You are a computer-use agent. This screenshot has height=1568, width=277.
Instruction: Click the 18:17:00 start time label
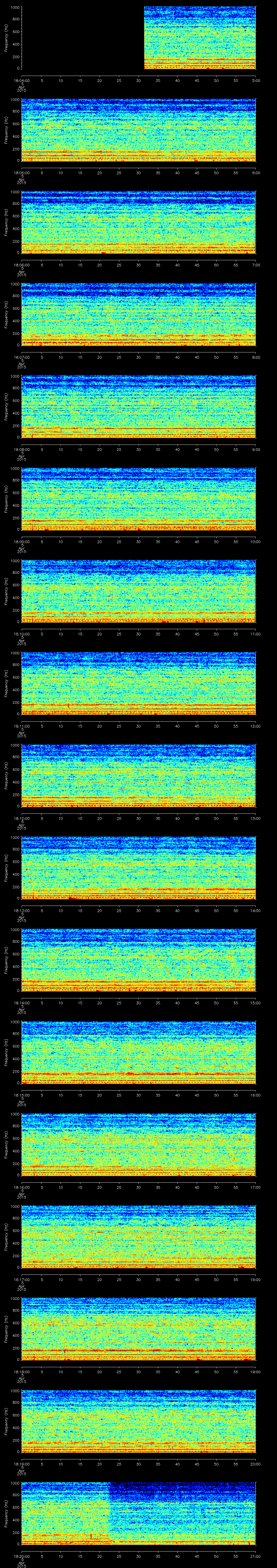coord(21,1279)
